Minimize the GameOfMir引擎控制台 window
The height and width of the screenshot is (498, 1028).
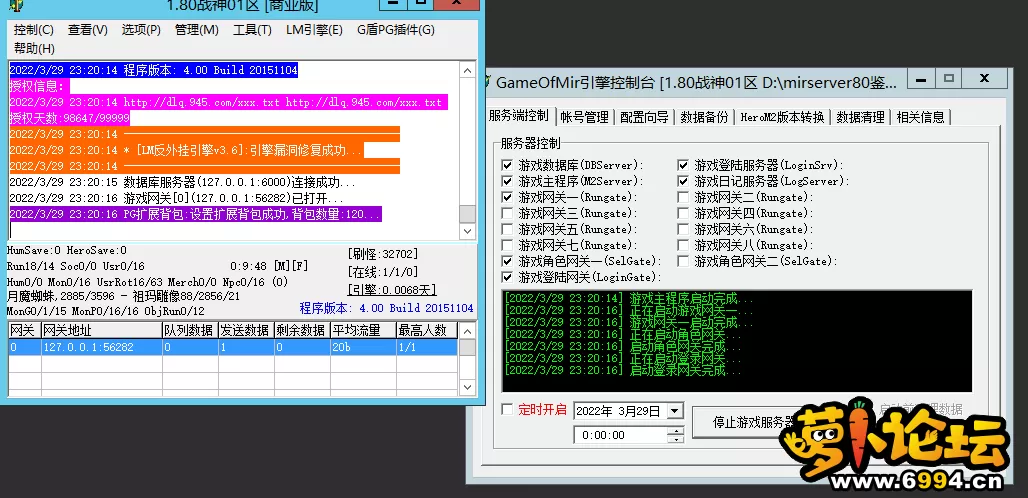coord(920,78)
